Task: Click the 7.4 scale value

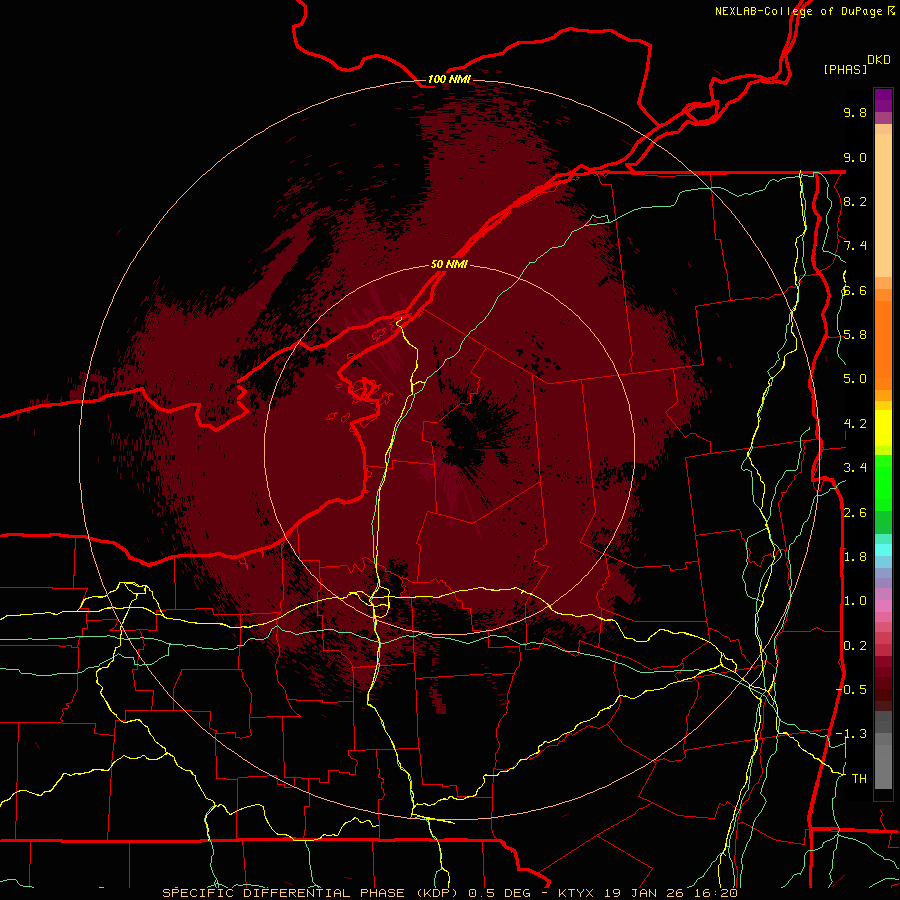Action: pos(855,246)
